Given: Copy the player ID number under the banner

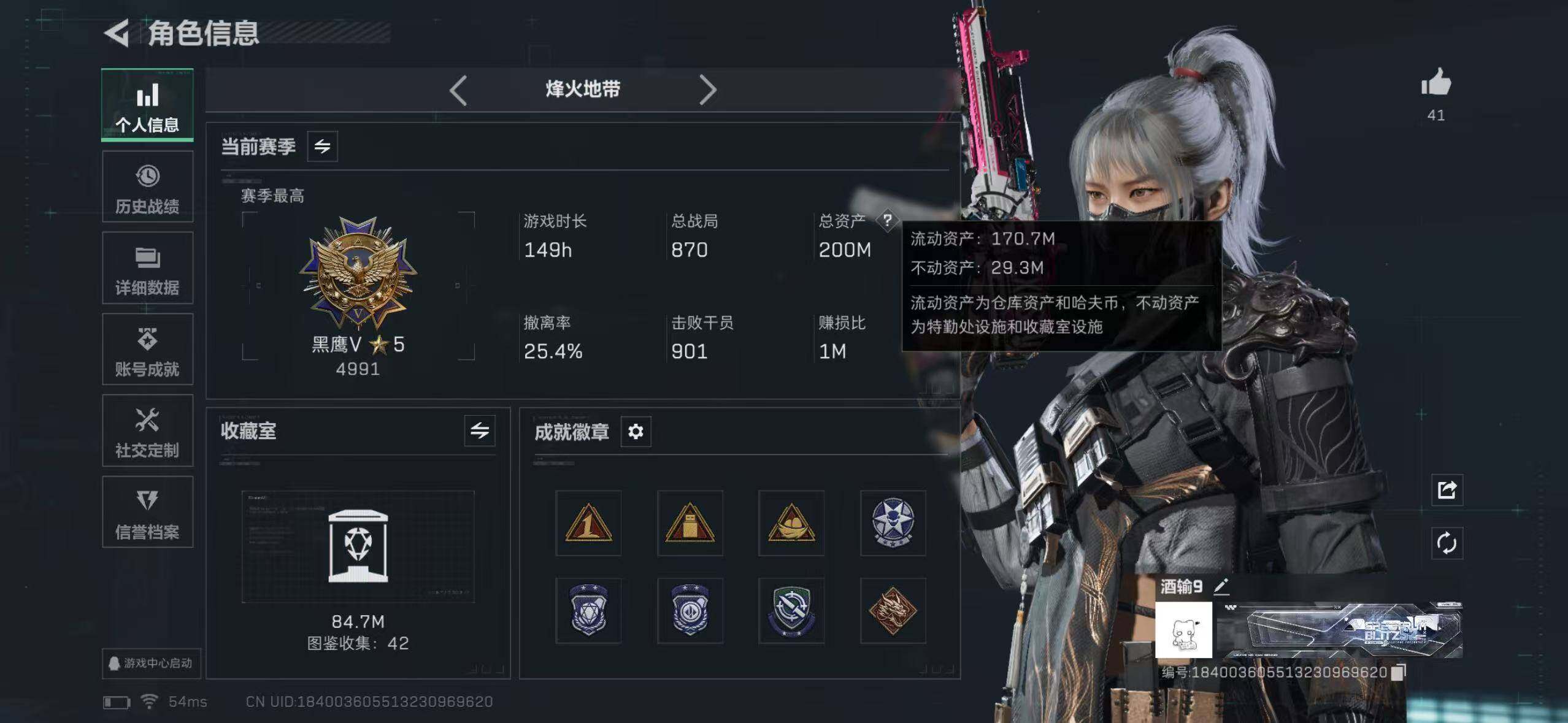Looking at the screenshot, I should click(x=1398, y=672).
